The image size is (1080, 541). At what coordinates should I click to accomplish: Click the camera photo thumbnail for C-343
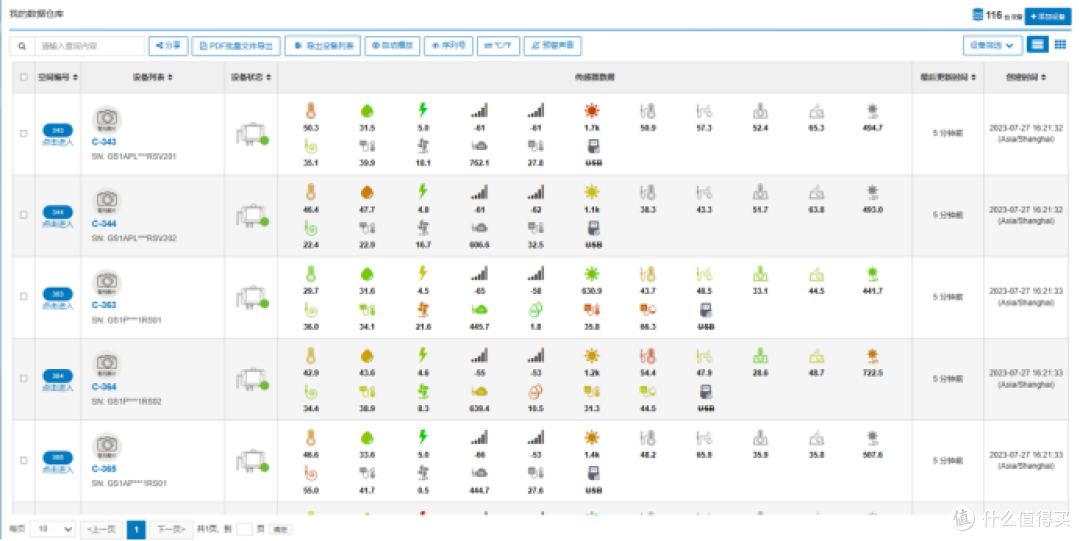point(107,118)
